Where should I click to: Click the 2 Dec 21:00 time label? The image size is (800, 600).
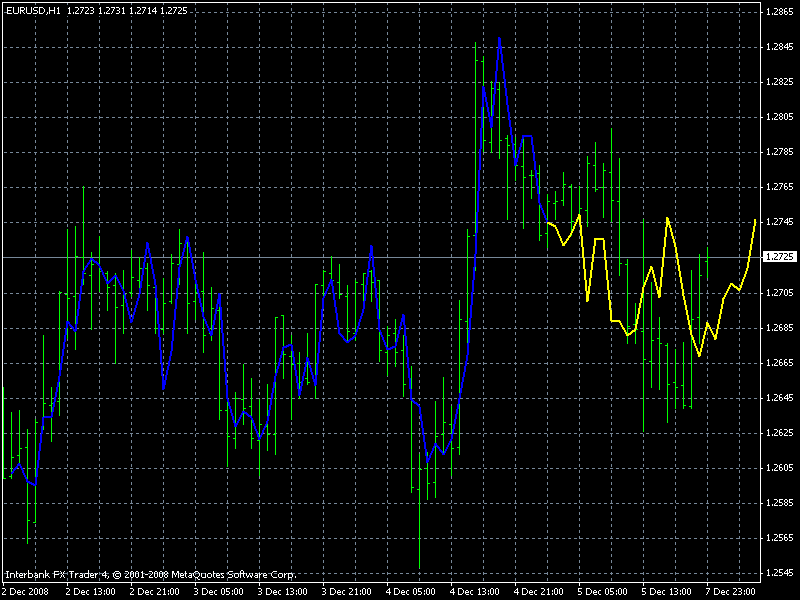[155, 592]
